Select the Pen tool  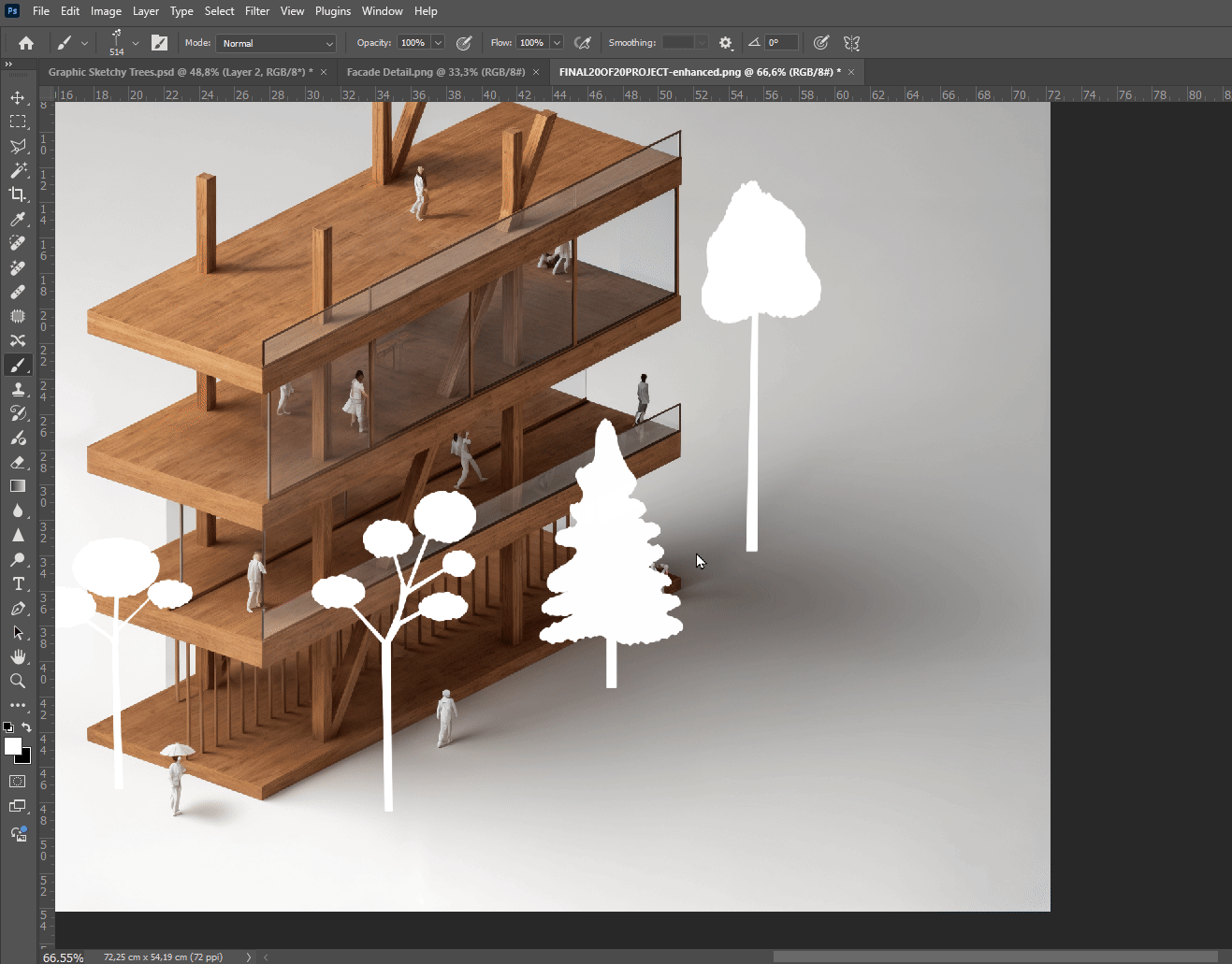[18, 608]
